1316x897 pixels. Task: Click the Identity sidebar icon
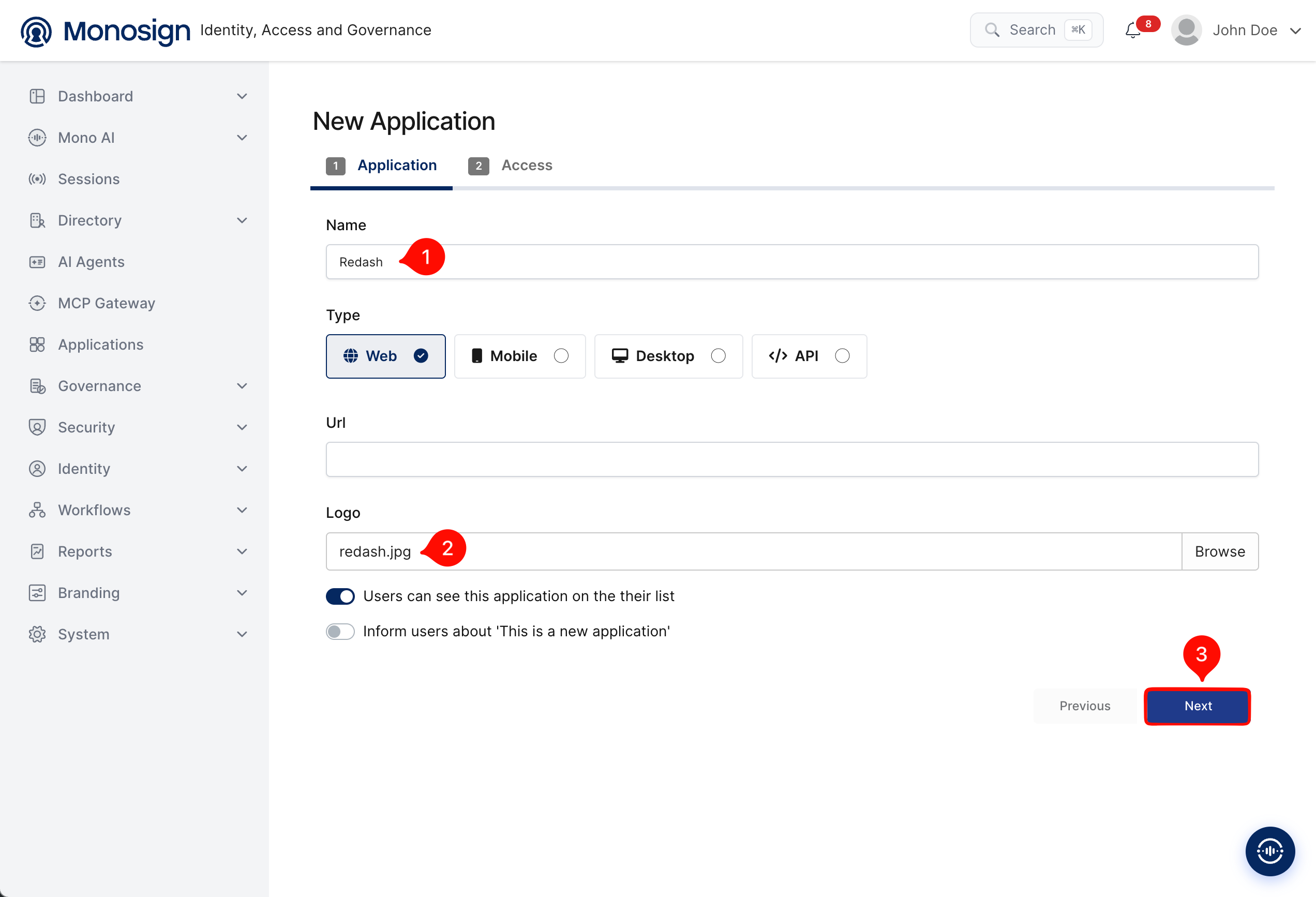pos(37,468)
